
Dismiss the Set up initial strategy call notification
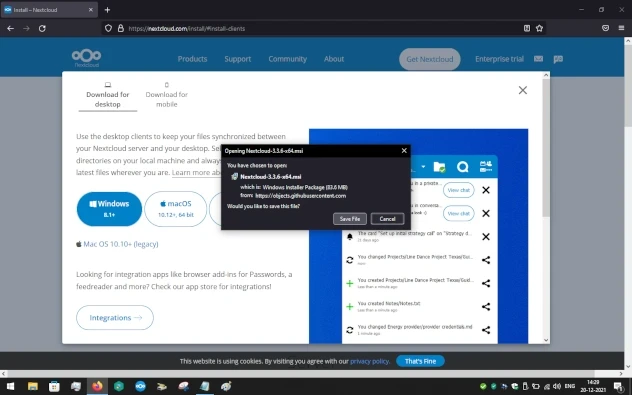(x=486, y=237)
